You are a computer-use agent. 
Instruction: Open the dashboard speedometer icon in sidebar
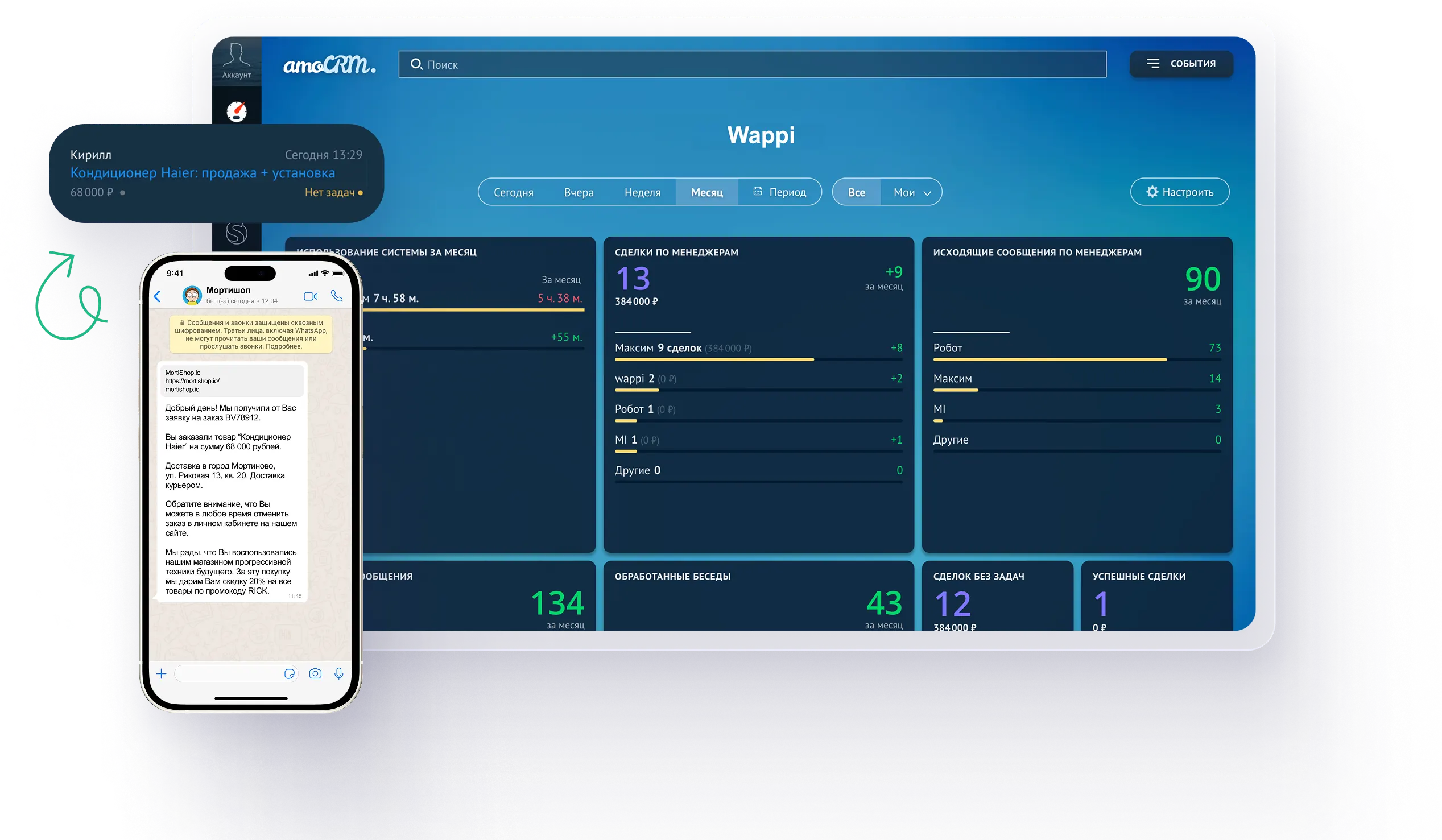point(236,111)
